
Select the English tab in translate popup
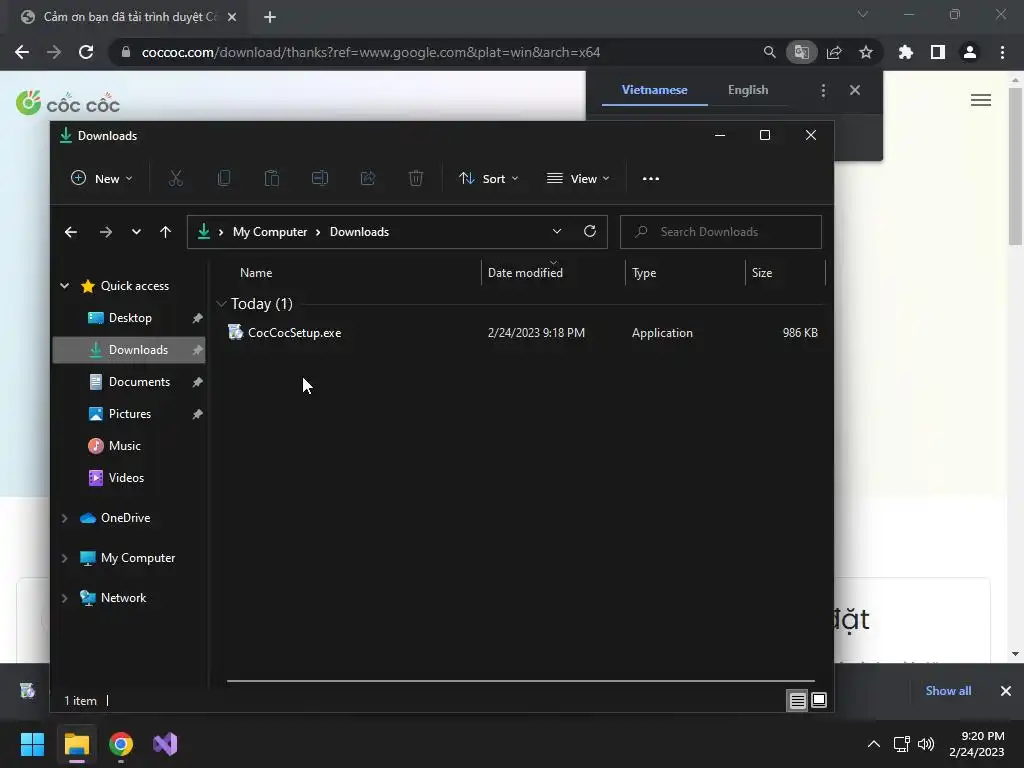748,90
